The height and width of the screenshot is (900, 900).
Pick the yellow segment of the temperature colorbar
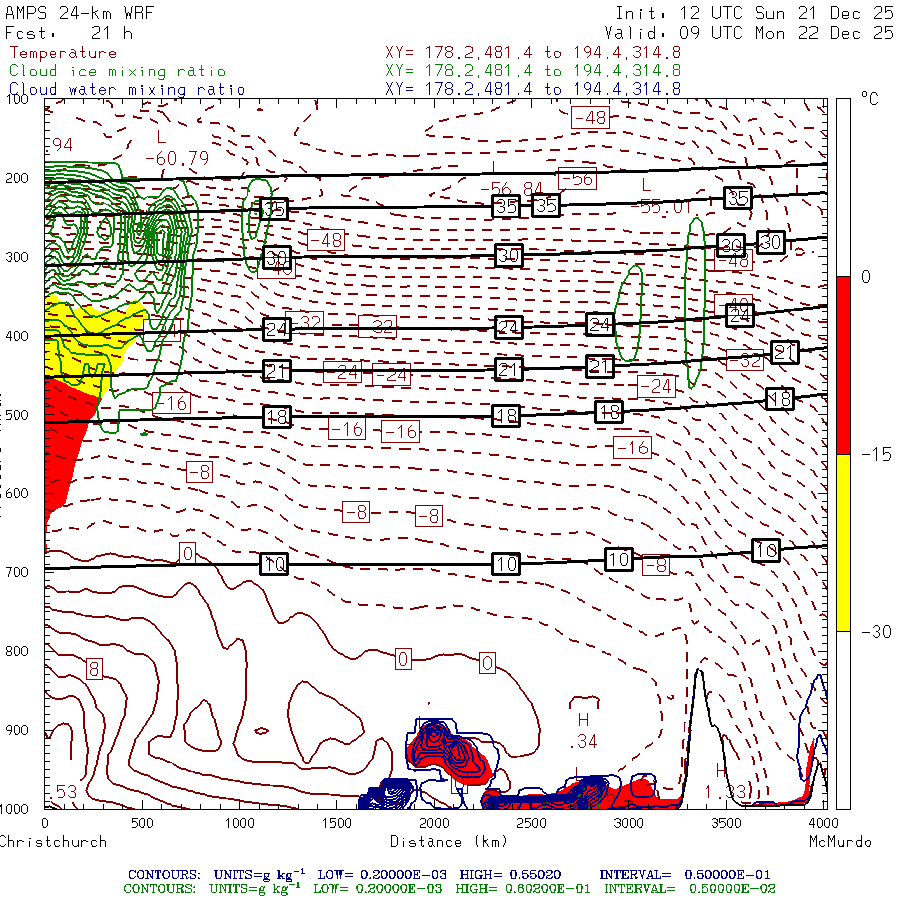843,543
